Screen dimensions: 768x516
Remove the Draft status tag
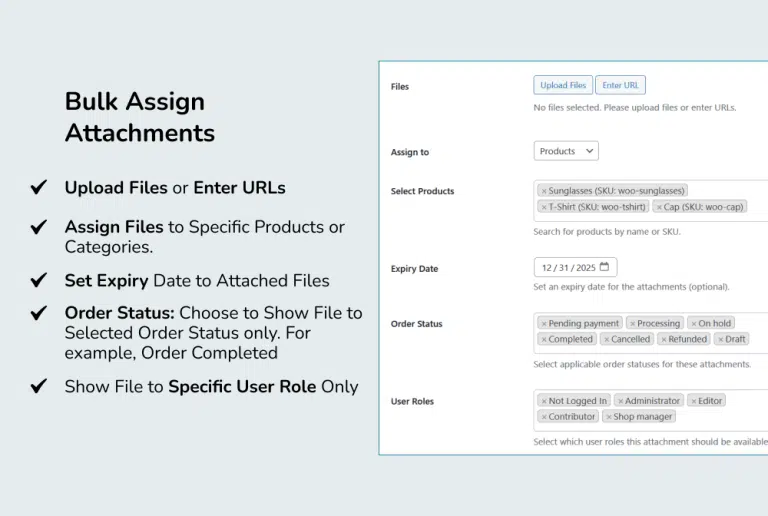tap(720, 340)
